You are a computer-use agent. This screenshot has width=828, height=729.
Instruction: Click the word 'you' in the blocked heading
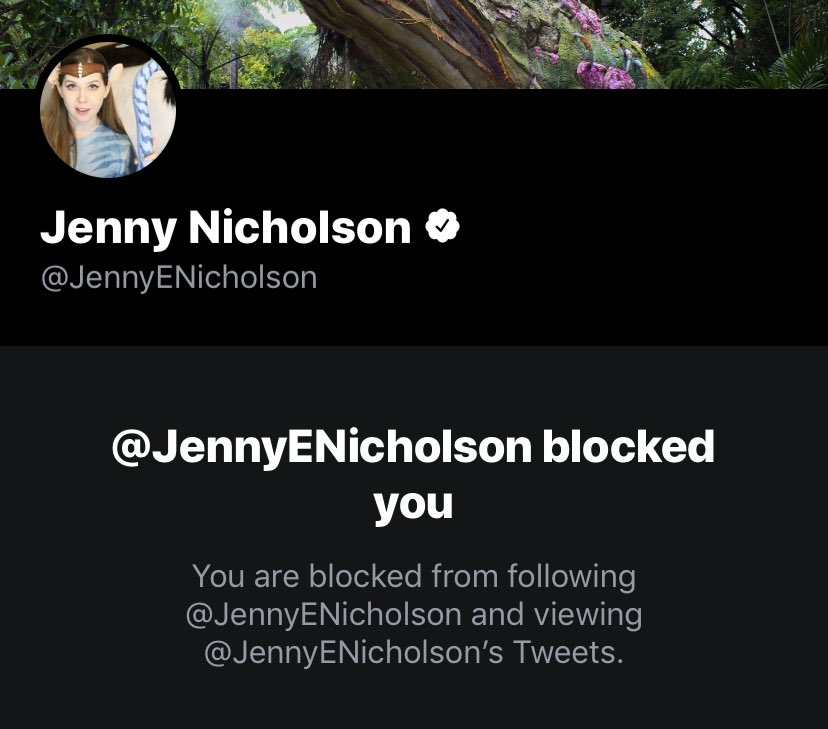(413, 505)
